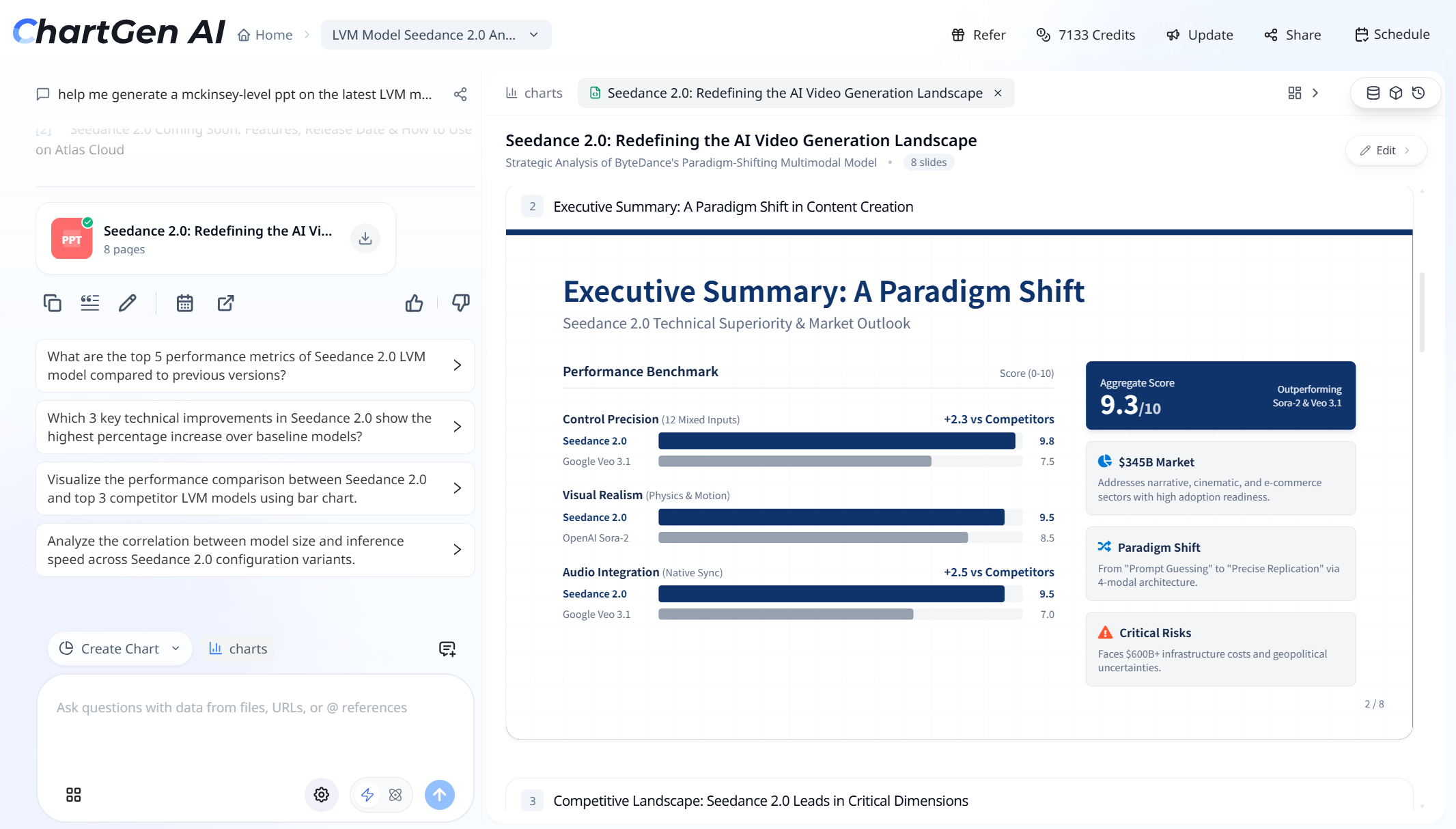Check the 7133 Credits balance
The width and height of the screenshot is (1456, 829).
1085,35
